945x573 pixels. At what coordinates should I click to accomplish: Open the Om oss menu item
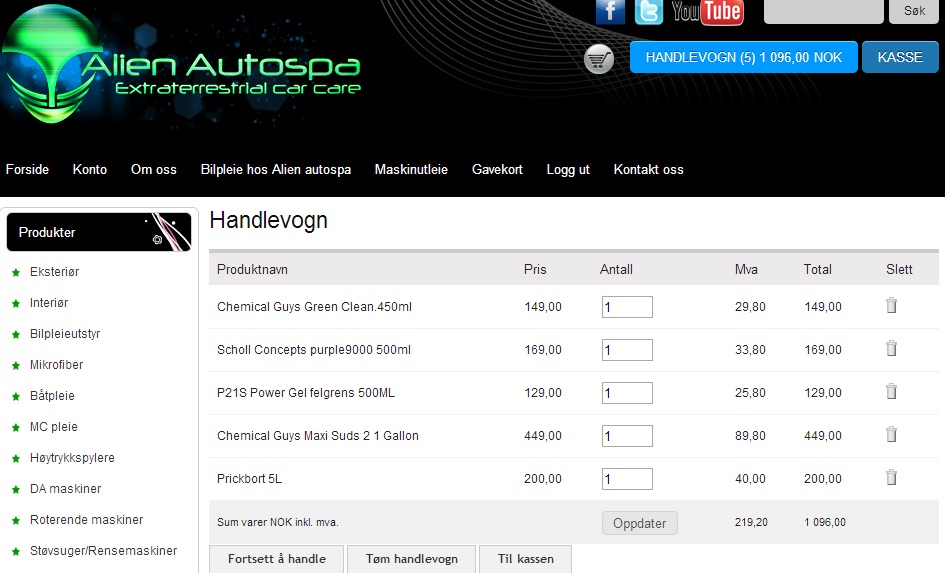pos(154,169)
